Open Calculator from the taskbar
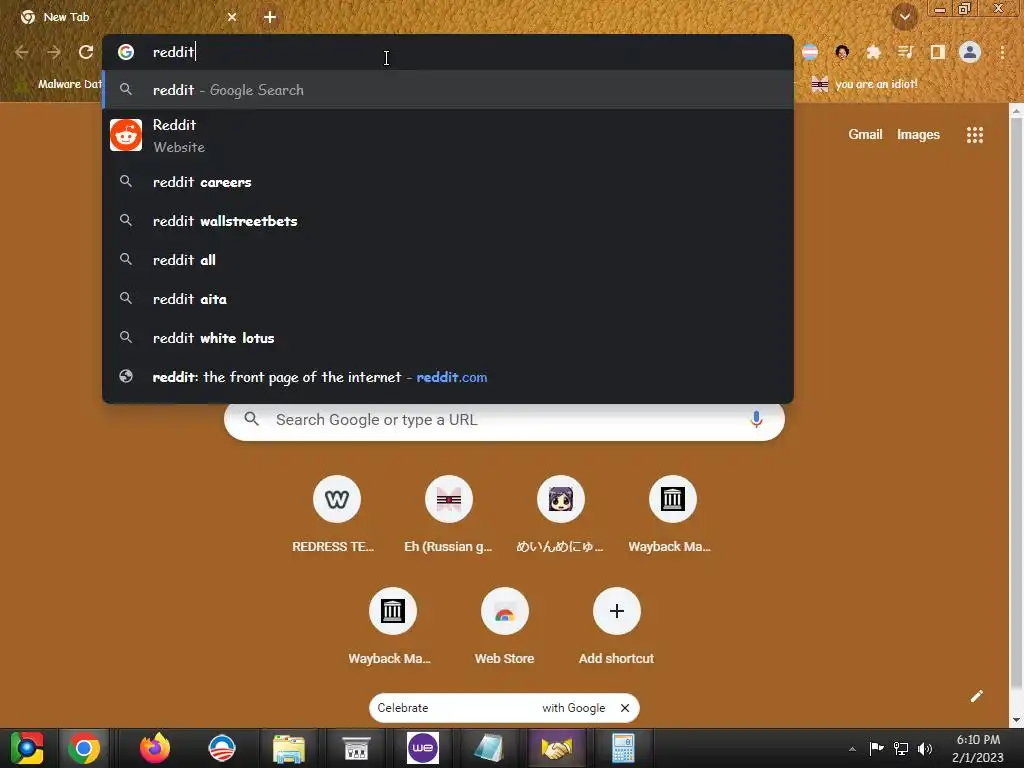 point(623,748)
